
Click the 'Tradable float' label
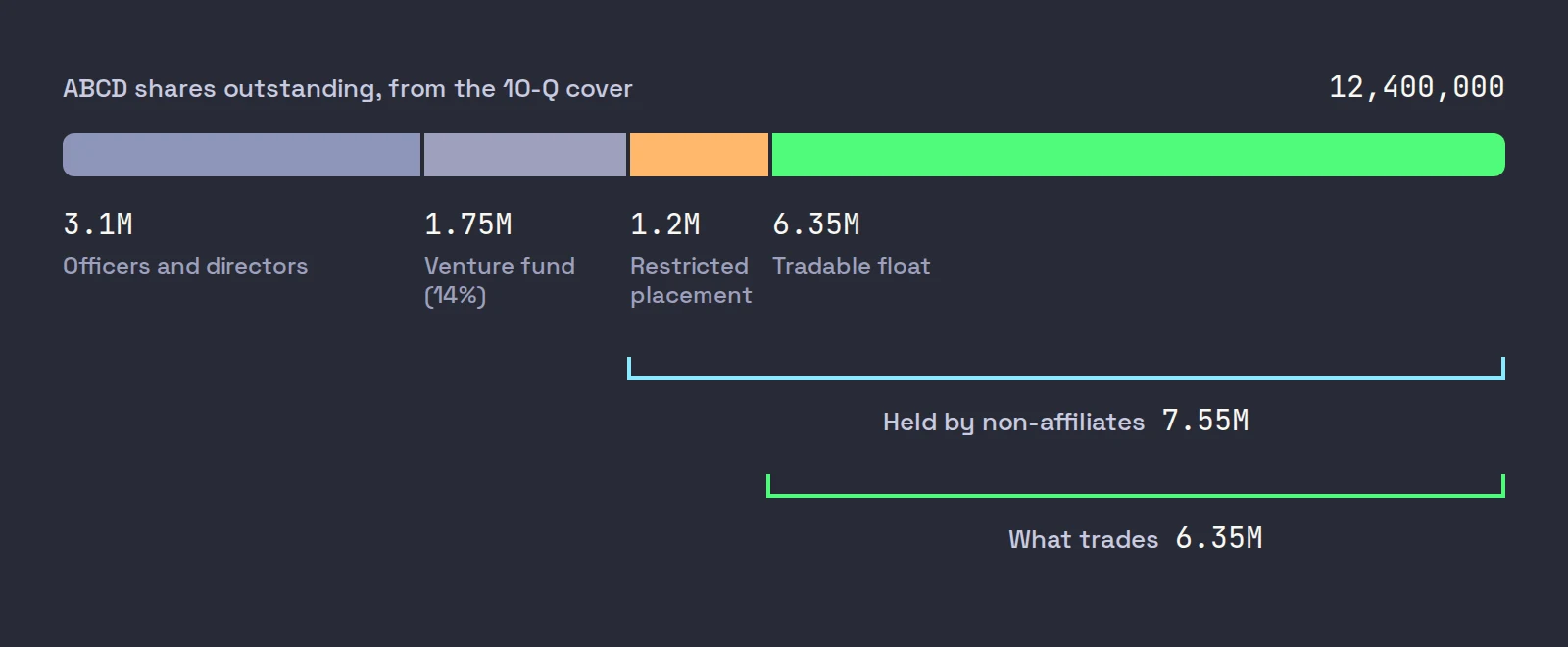(852, 266)
